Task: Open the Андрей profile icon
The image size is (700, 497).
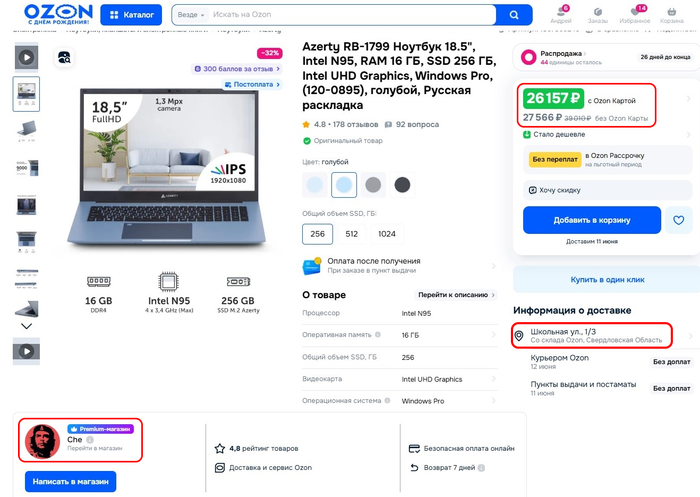Action: 561,14
